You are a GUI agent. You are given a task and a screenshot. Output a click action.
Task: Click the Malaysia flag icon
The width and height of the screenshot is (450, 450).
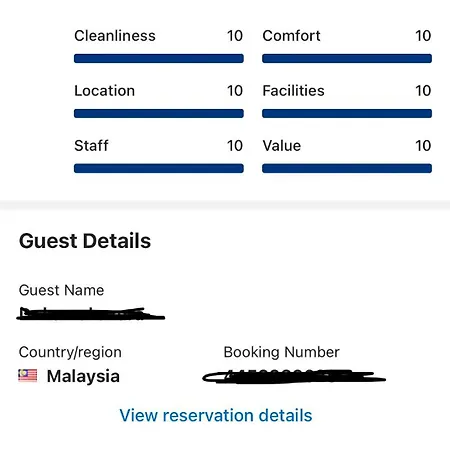tap(28, 375)
